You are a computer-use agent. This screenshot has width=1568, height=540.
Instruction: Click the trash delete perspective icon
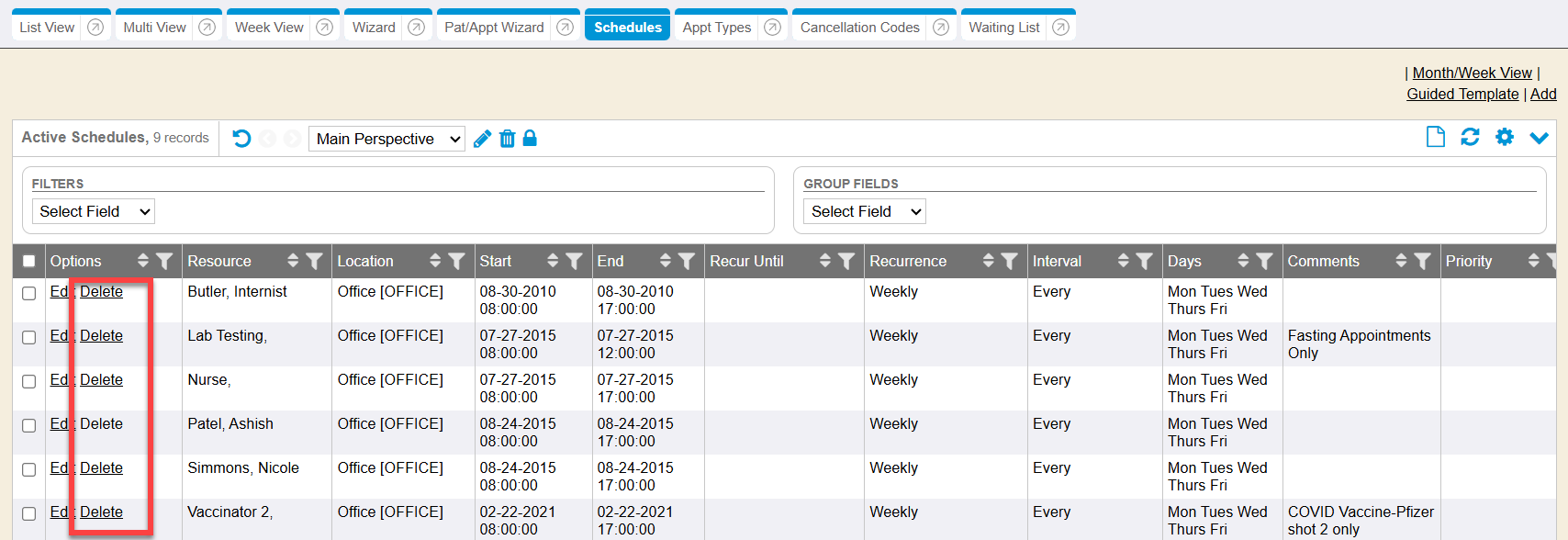(507, 139)
